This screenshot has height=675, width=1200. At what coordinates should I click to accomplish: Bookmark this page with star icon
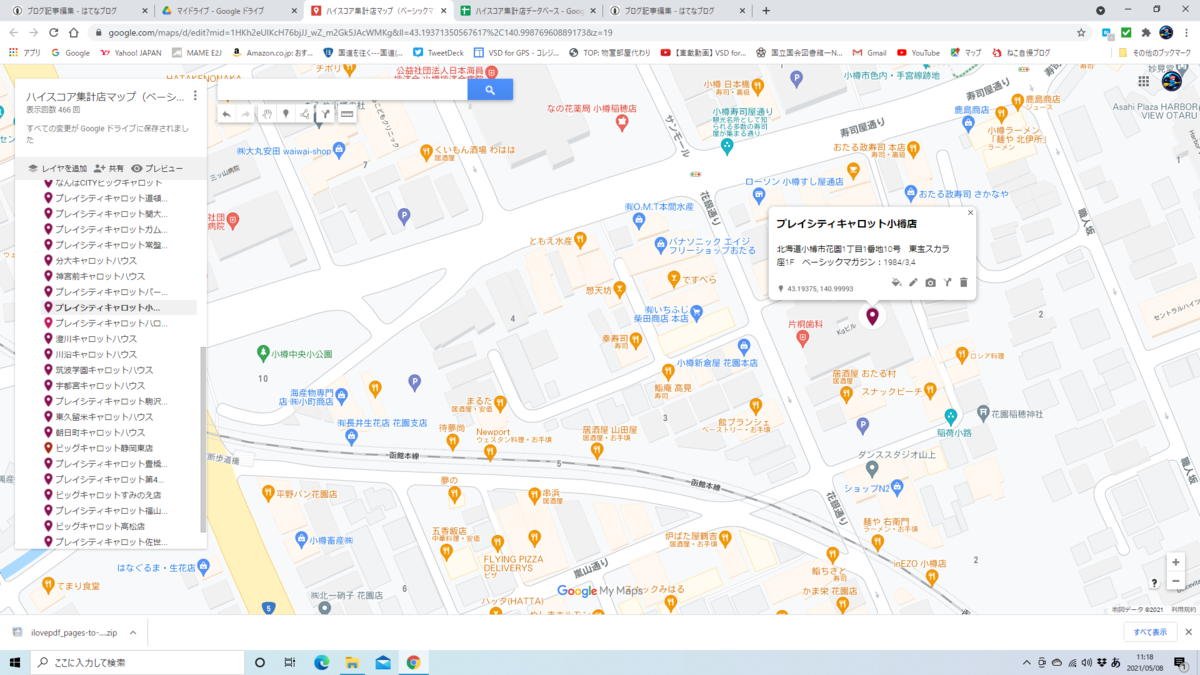click(1081, 32)
